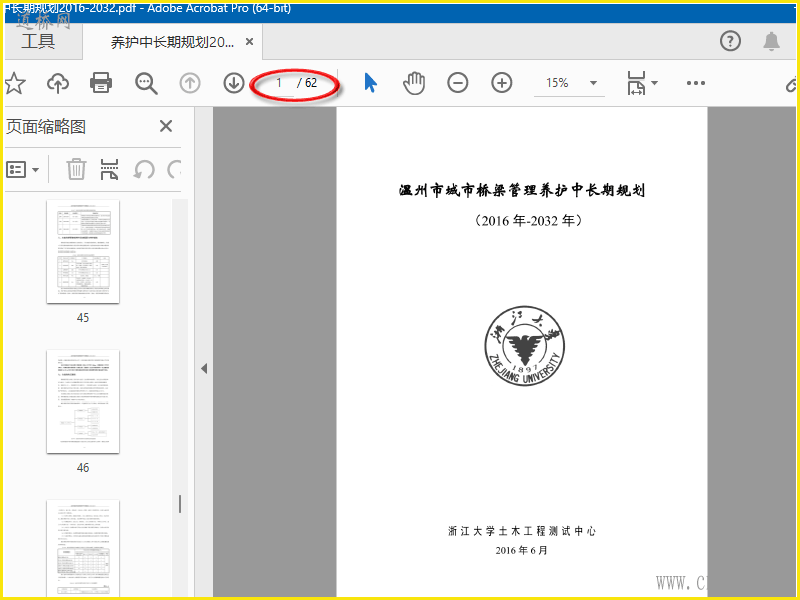Open the find text magnifier tool
The width and height of the screenshot is (800, 600).
[x=146, y=83]
